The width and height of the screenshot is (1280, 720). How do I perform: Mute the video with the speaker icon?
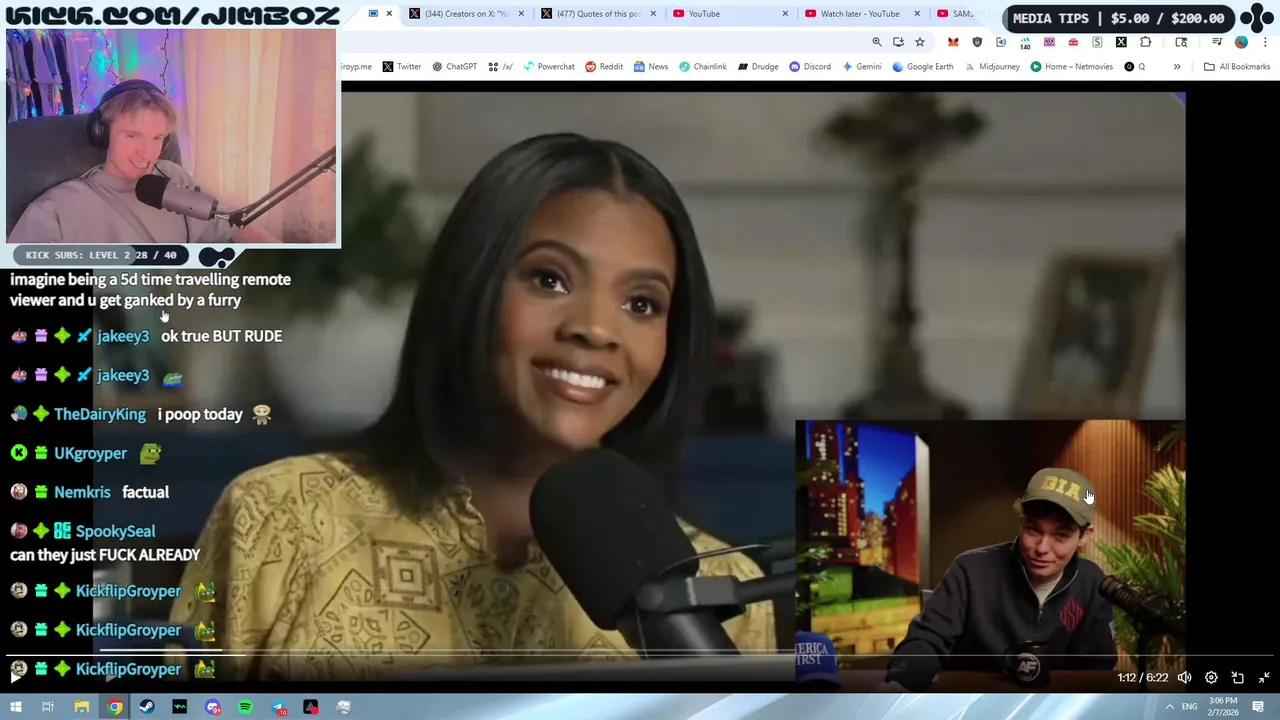click(1184, 678)
